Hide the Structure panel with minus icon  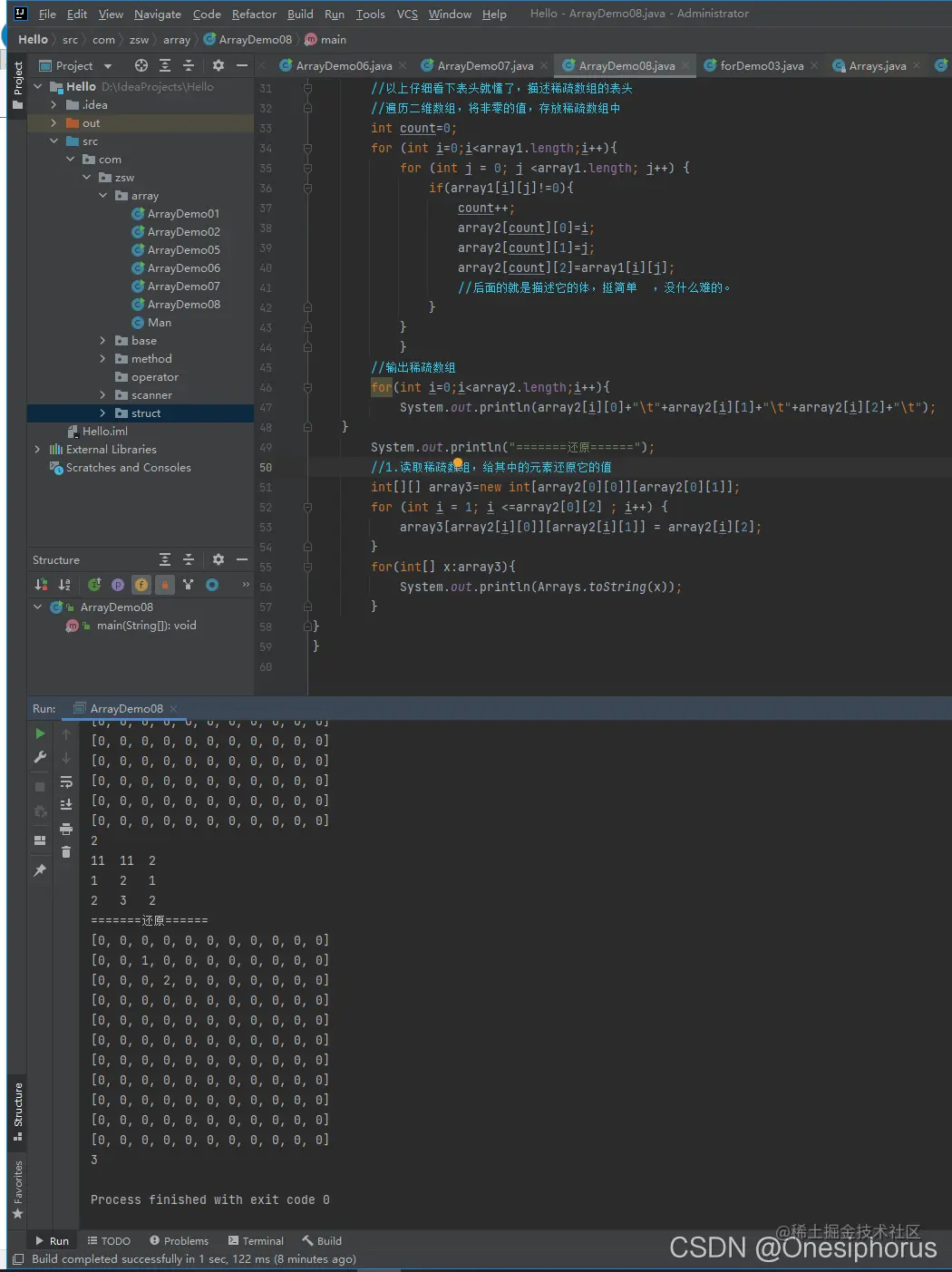pyautogui.click(x=242, y=559)
